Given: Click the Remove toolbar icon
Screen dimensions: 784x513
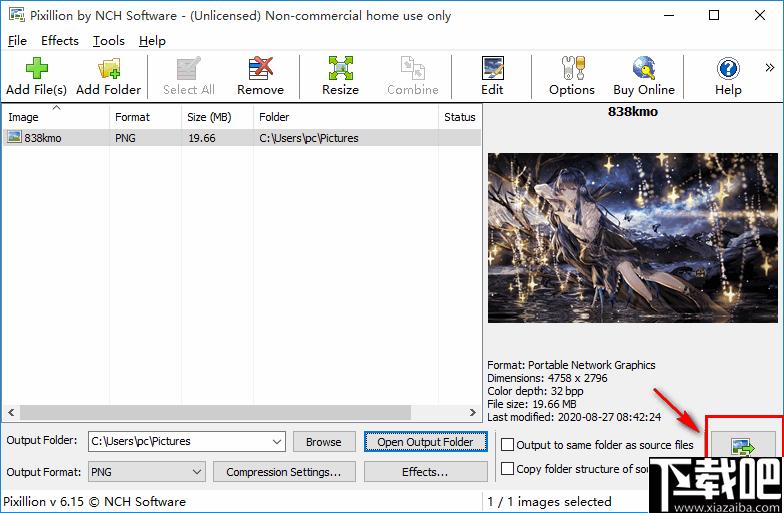Looking at the screenshot, I should 260,68.
